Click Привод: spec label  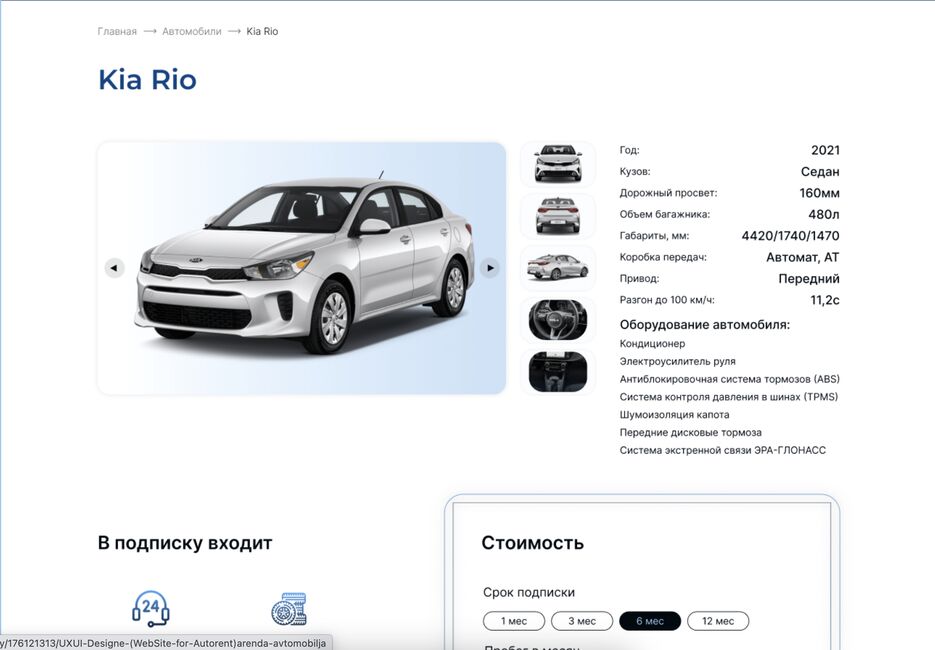click(x=639, y=278)
